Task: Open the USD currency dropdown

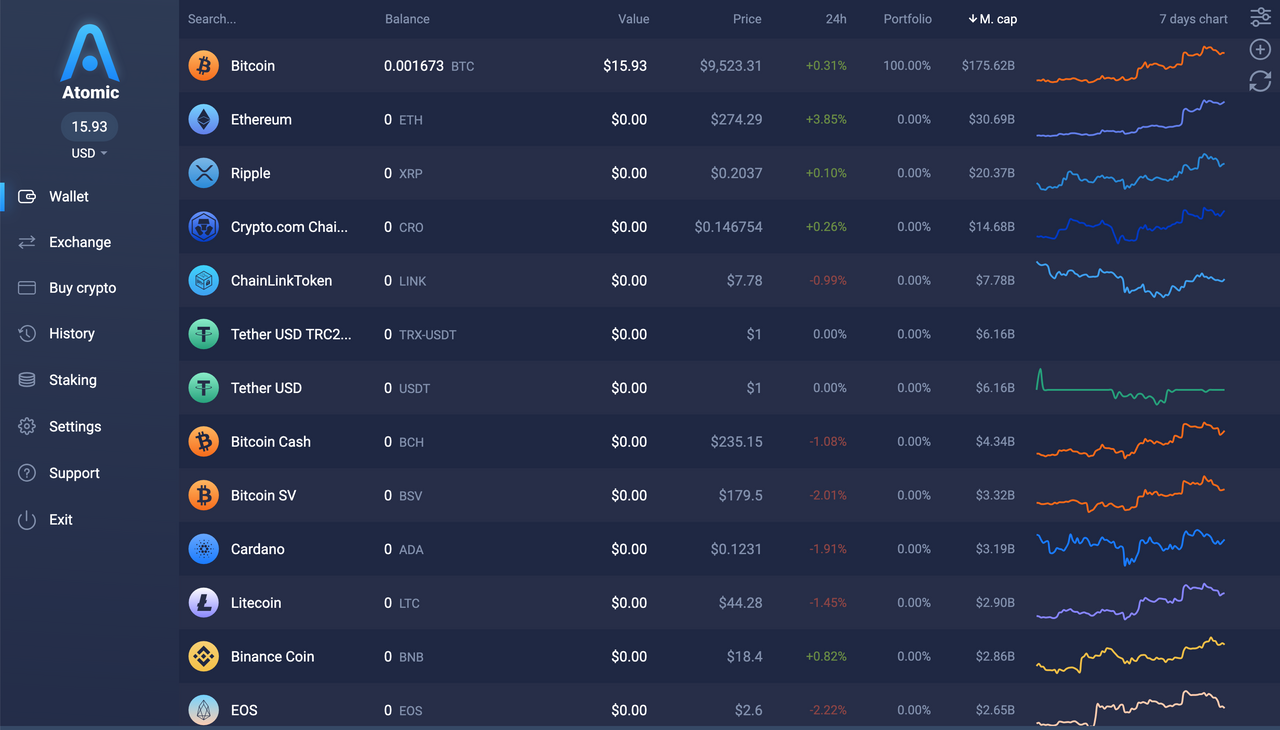Action: (89, 153)
